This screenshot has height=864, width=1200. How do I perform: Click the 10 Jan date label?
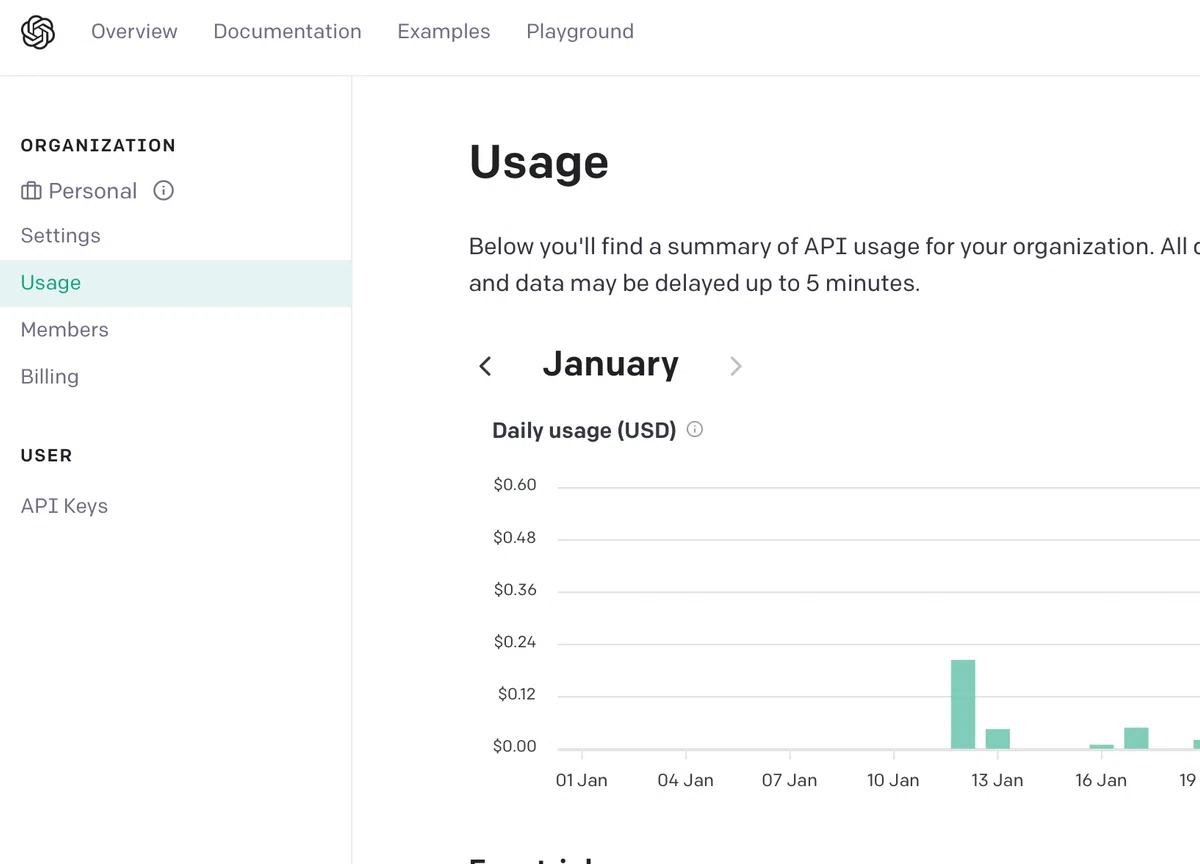[893, 781]
